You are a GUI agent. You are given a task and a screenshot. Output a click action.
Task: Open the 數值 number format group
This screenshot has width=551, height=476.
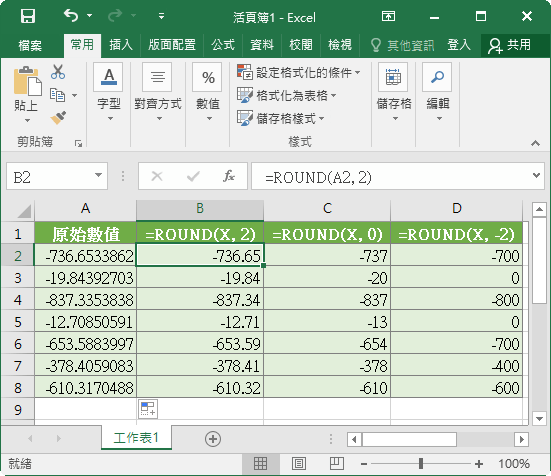(x=208, y=92)
